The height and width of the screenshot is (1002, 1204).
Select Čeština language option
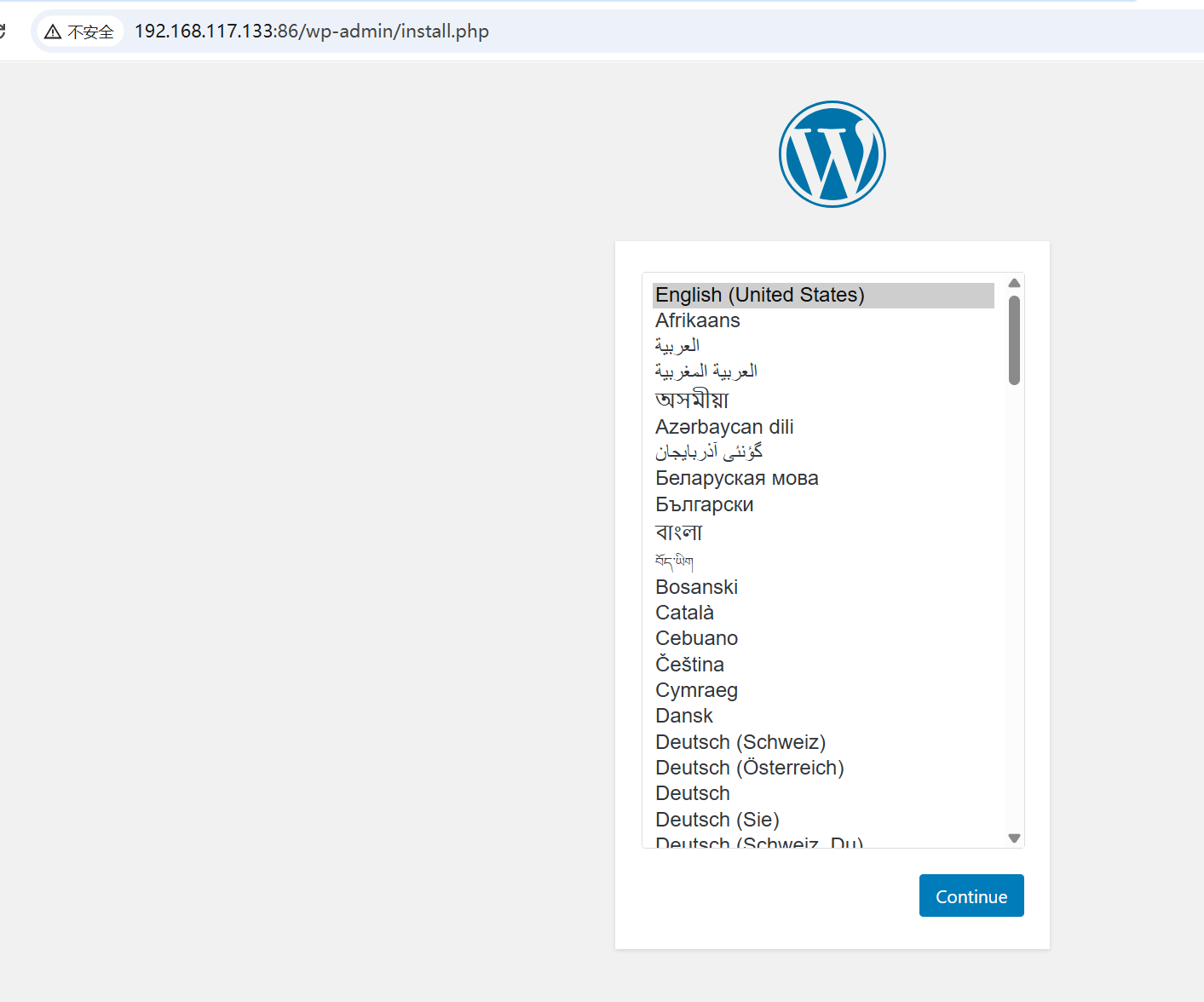[x=823, y=665]
